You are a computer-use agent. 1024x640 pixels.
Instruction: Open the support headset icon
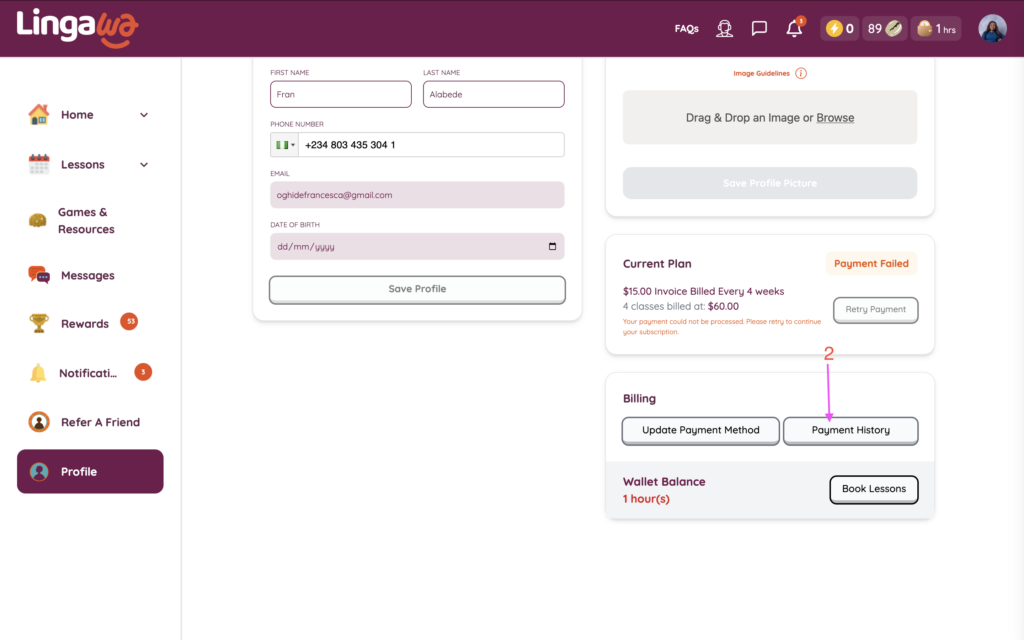(x=725, y=29)
